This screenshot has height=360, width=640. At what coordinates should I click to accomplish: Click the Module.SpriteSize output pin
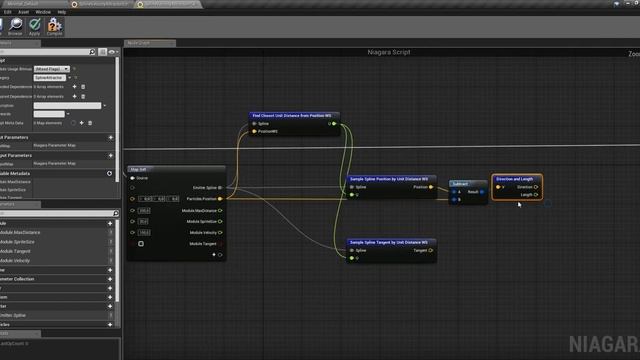tap(220, 222)
